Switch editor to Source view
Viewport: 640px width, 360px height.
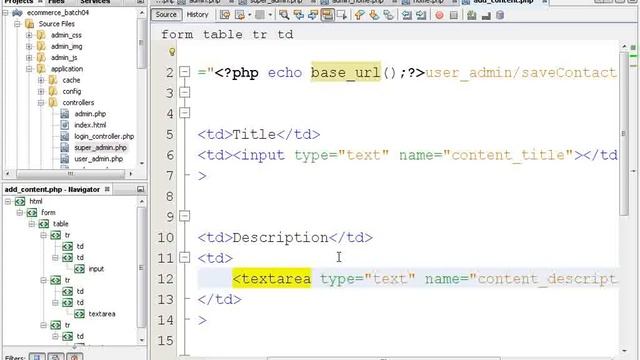(166, 15)
